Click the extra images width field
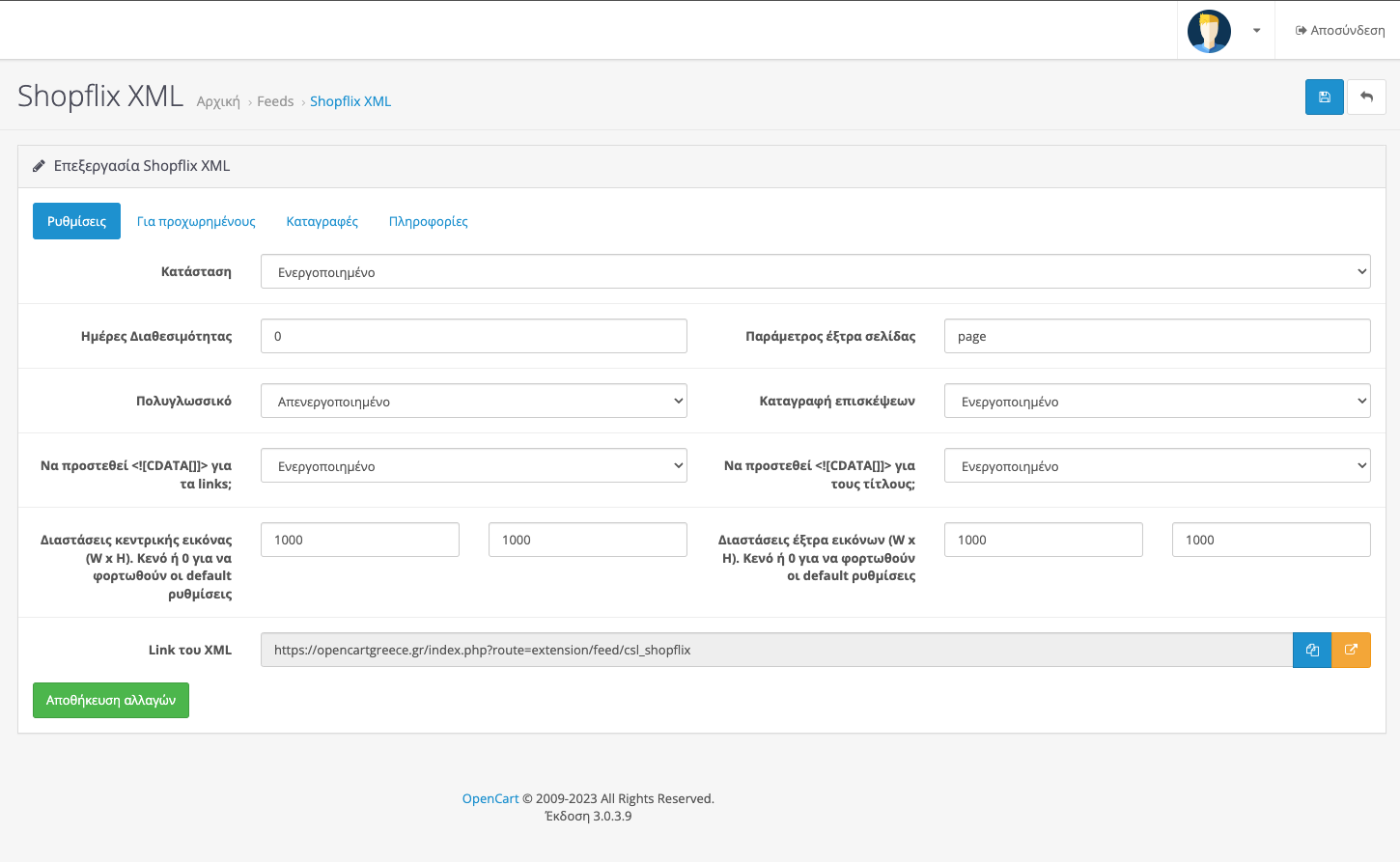The image size is (1400, 862). [x=1044, y=540]
